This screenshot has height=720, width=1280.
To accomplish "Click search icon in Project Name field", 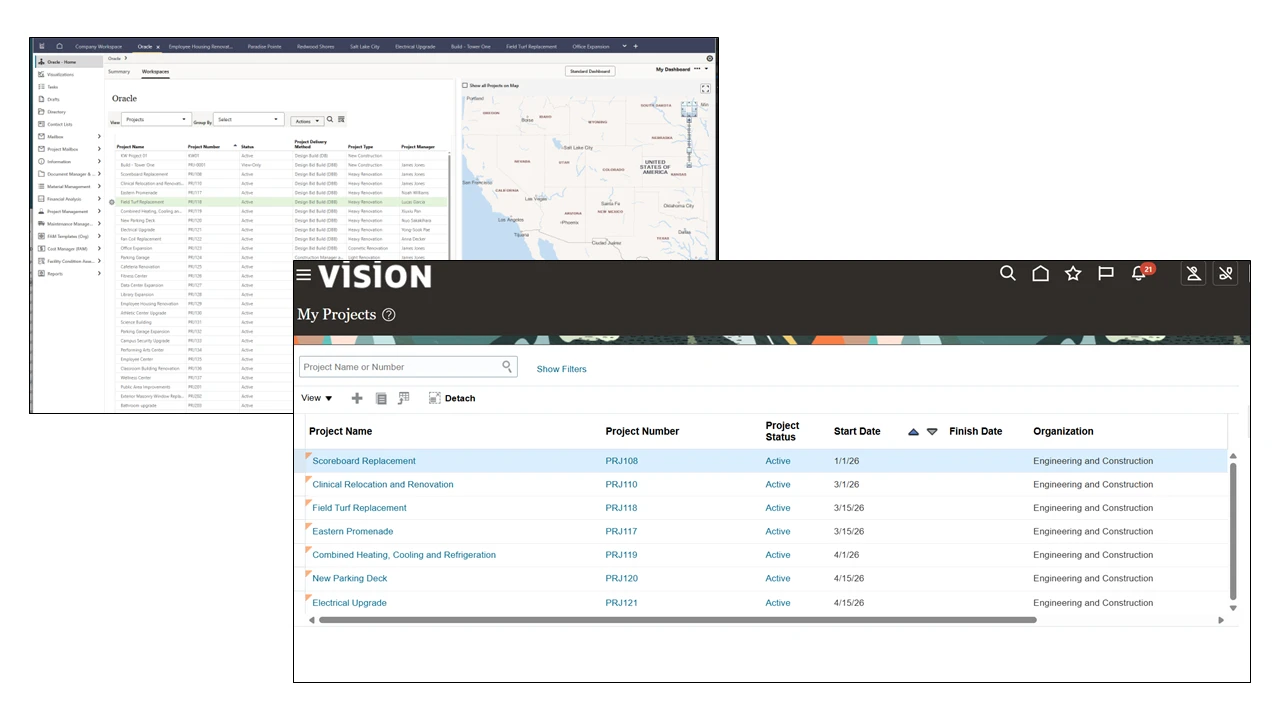I will tap(507, 367).
